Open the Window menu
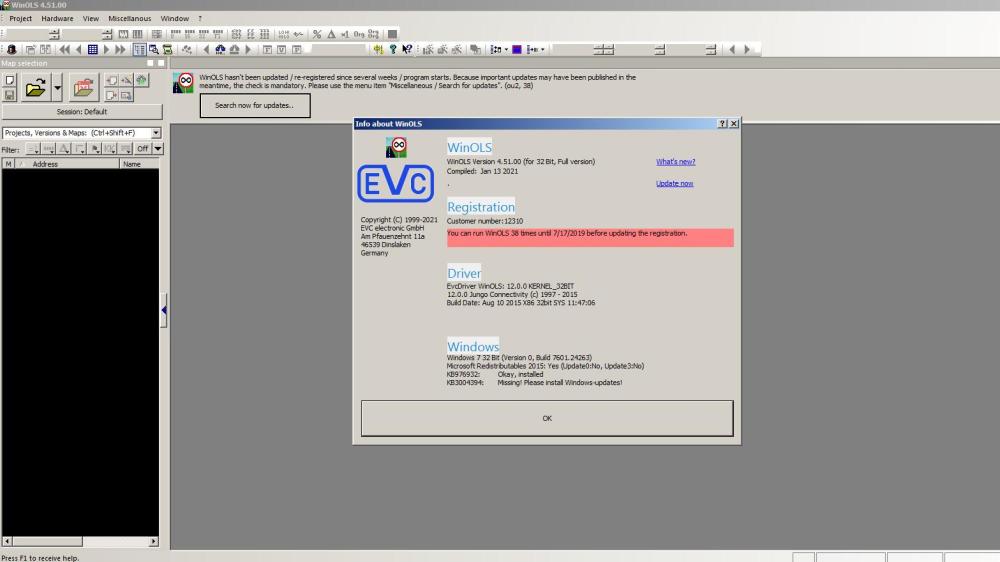This screenshot has height=562, width=1000. [174, 18]
